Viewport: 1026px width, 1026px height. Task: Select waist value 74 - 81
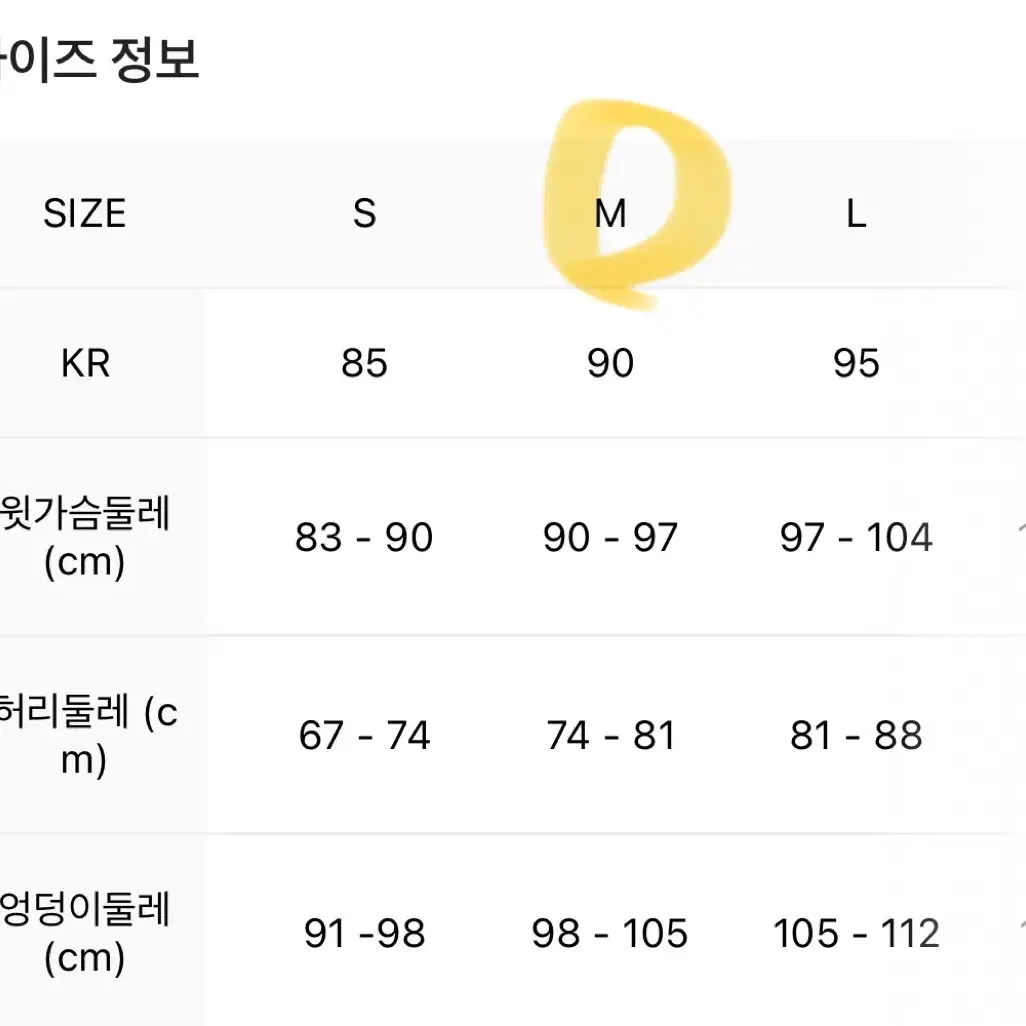click(x=610, y=735)
